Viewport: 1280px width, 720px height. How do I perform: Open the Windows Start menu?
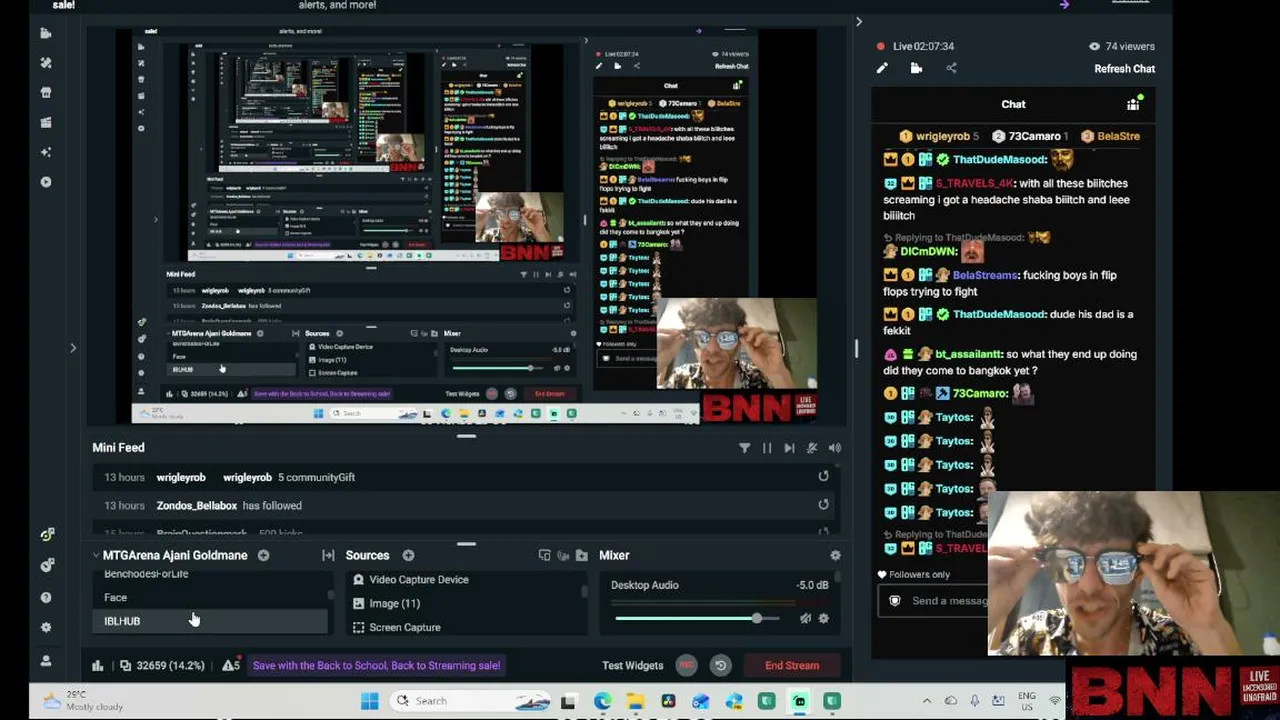point(370,701)
